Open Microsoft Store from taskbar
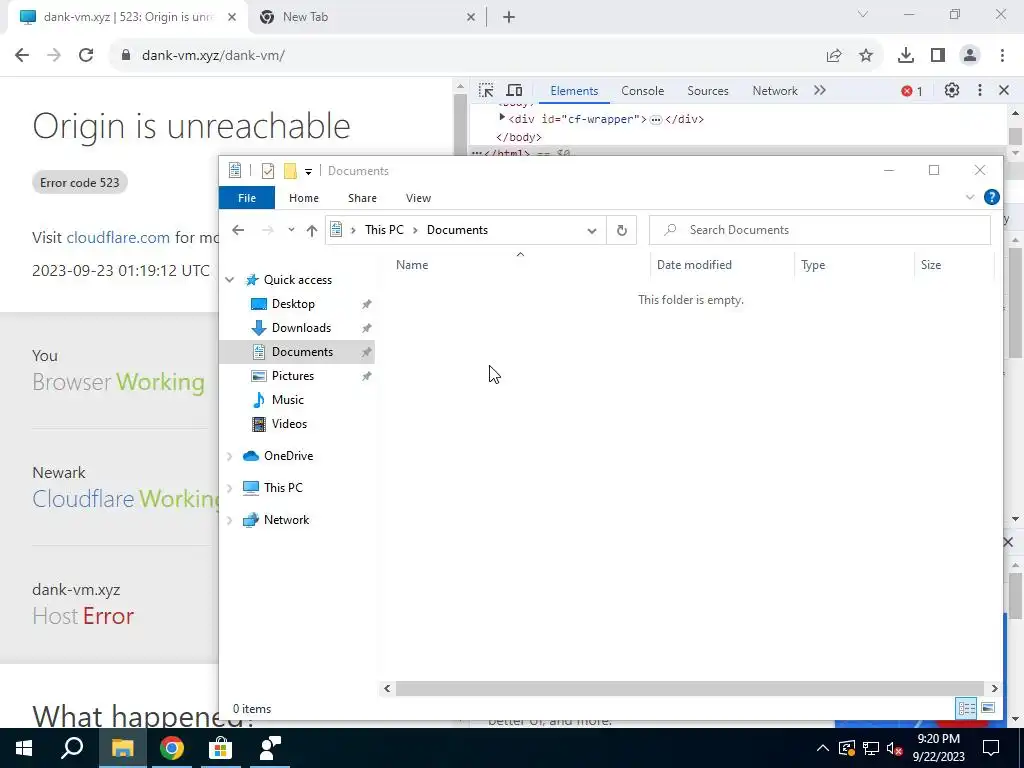This screenshot has height=768, width=1024. coord(221,748)
